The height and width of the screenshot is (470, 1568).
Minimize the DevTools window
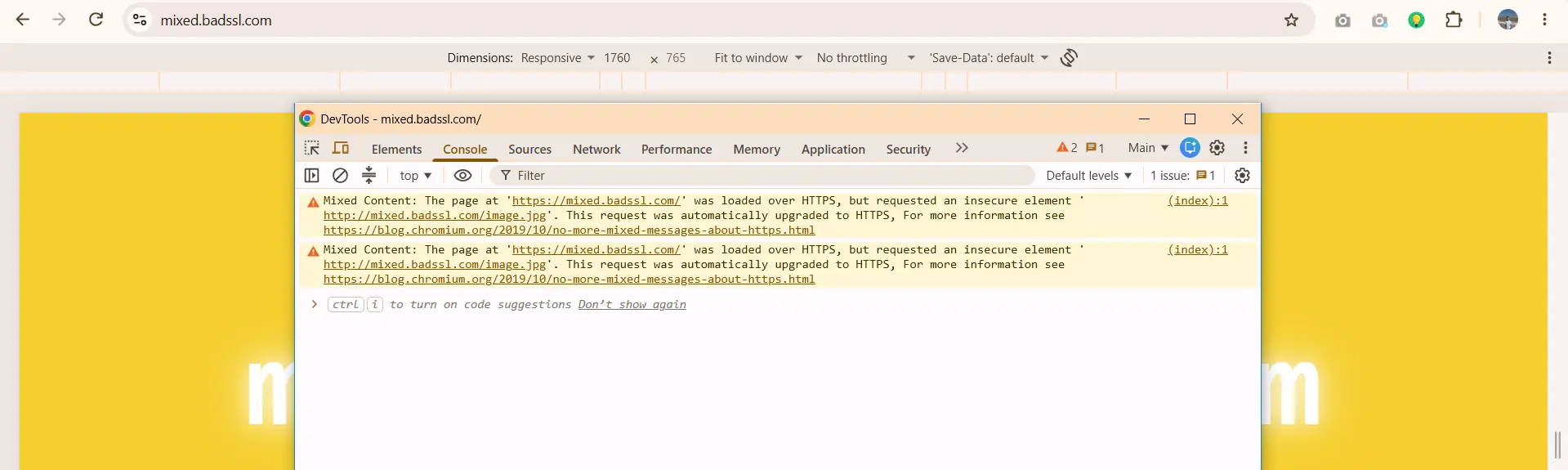[1144, 119]
